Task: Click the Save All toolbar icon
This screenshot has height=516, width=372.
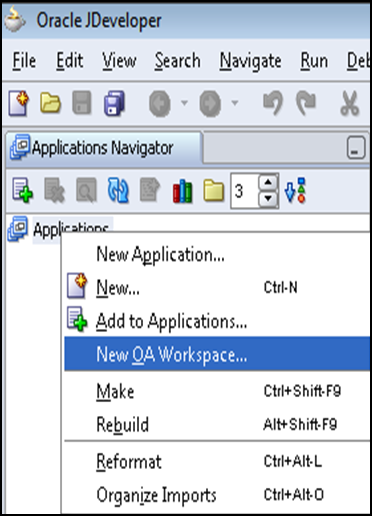Action: point(114,103)
